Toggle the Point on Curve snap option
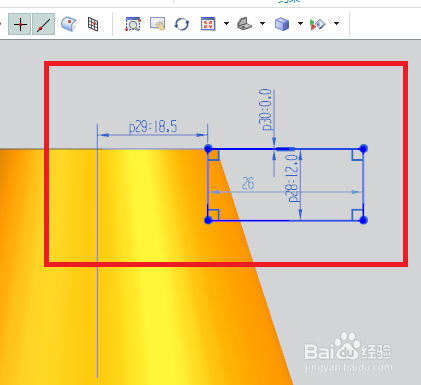The image size is (421, 385). pos(44,24)
